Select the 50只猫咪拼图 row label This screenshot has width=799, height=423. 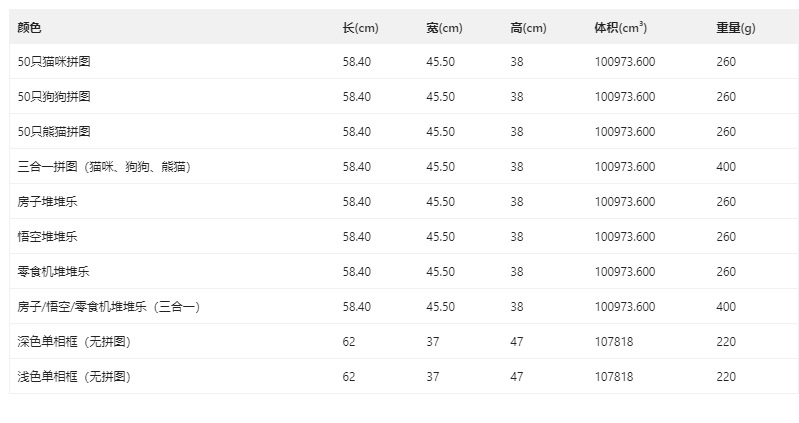(x=55, y=62)
